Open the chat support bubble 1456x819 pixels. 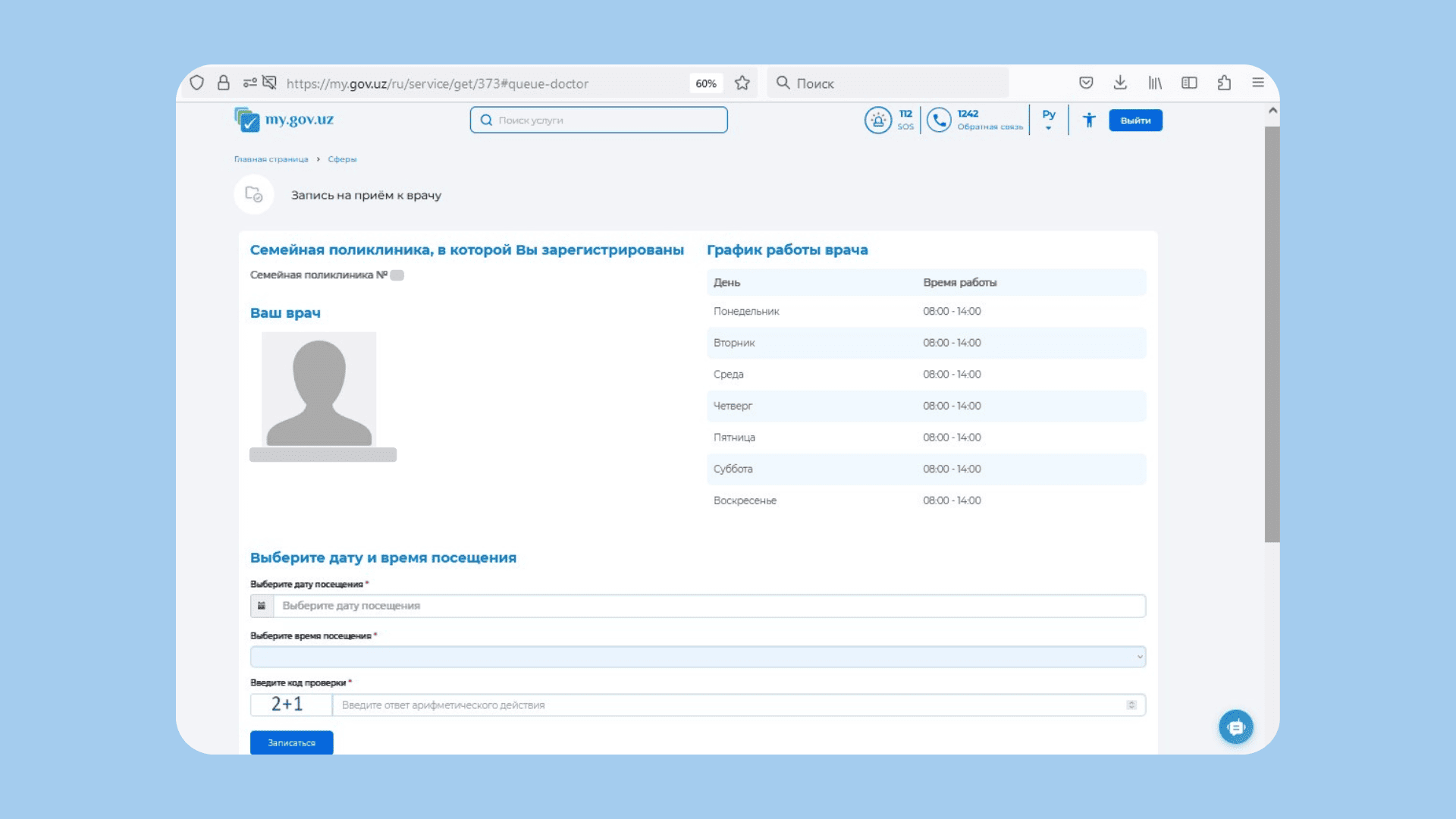(1236, 727)
